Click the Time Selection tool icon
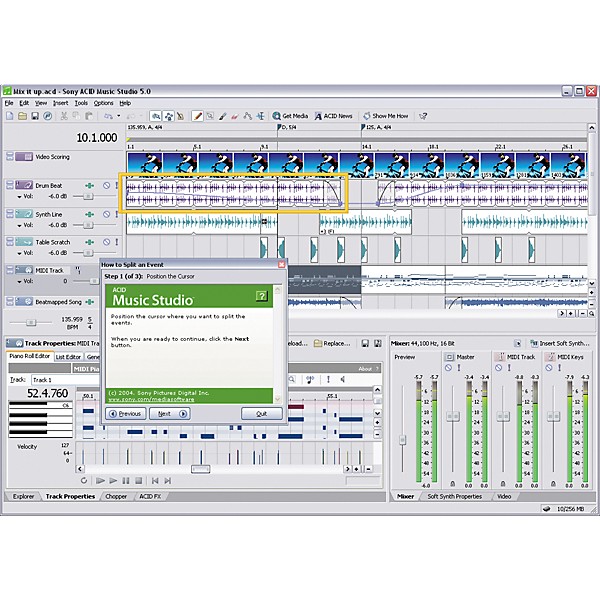 pos(261,116)
